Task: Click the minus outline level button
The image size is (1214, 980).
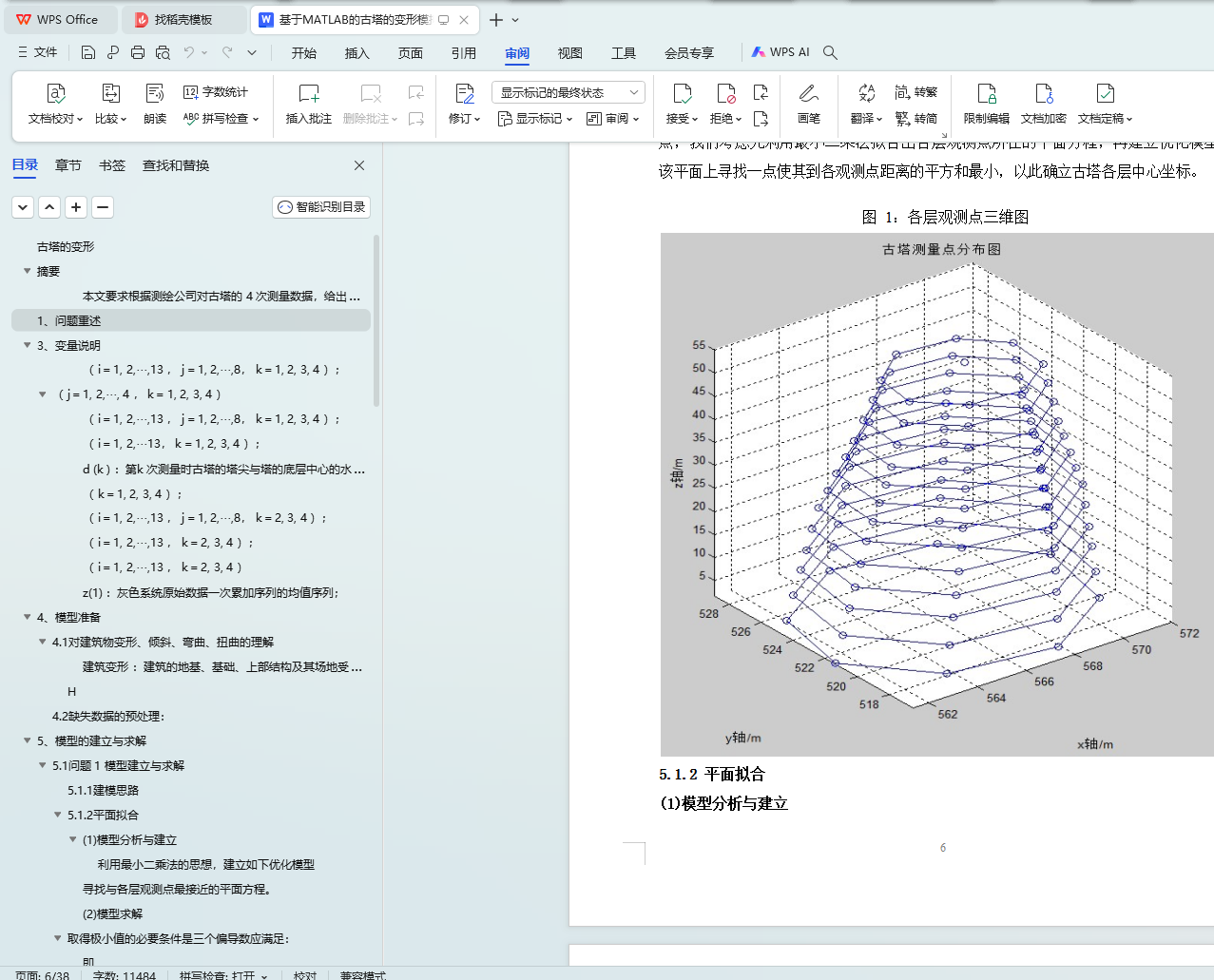Action: tap(103, 206)
